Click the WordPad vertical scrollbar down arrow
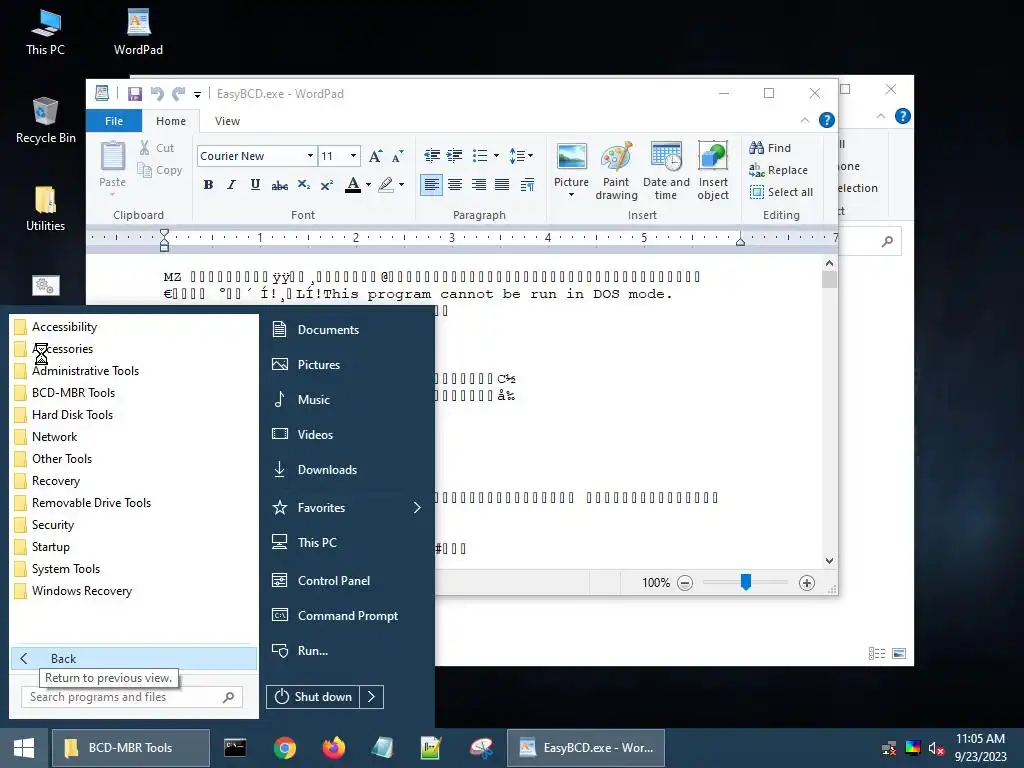The height and width of the screenshot is (768, 1024). pos(829,560)
